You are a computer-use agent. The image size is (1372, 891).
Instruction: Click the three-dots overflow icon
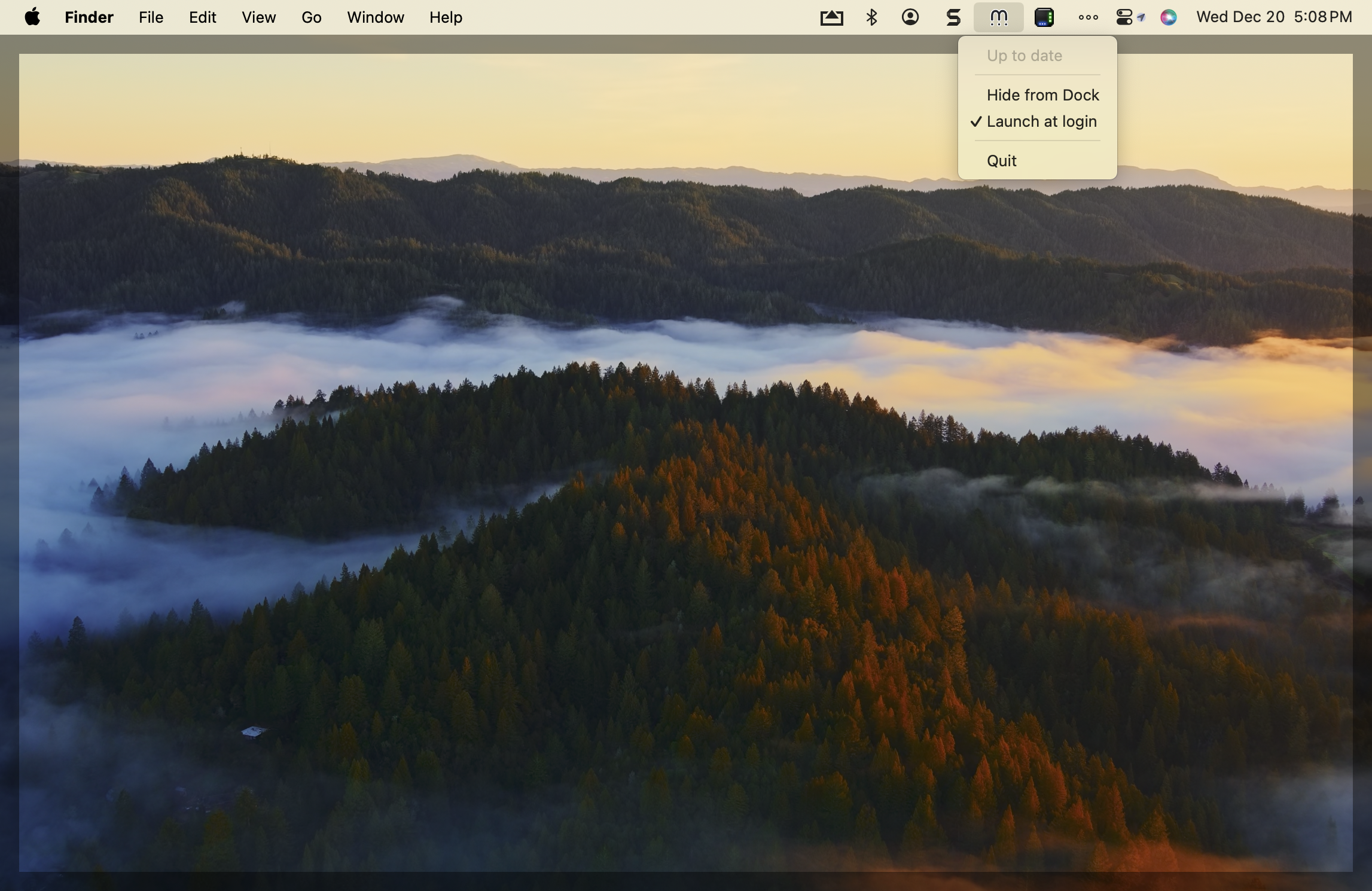(x=1088, y=17)
